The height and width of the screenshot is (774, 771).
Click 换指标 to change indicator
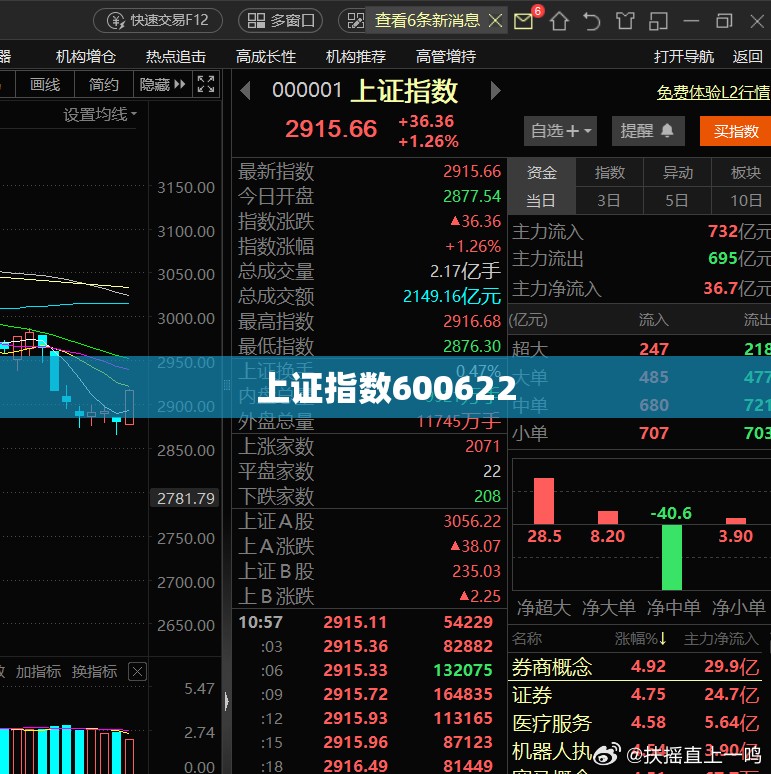click(x=94, y=671)
